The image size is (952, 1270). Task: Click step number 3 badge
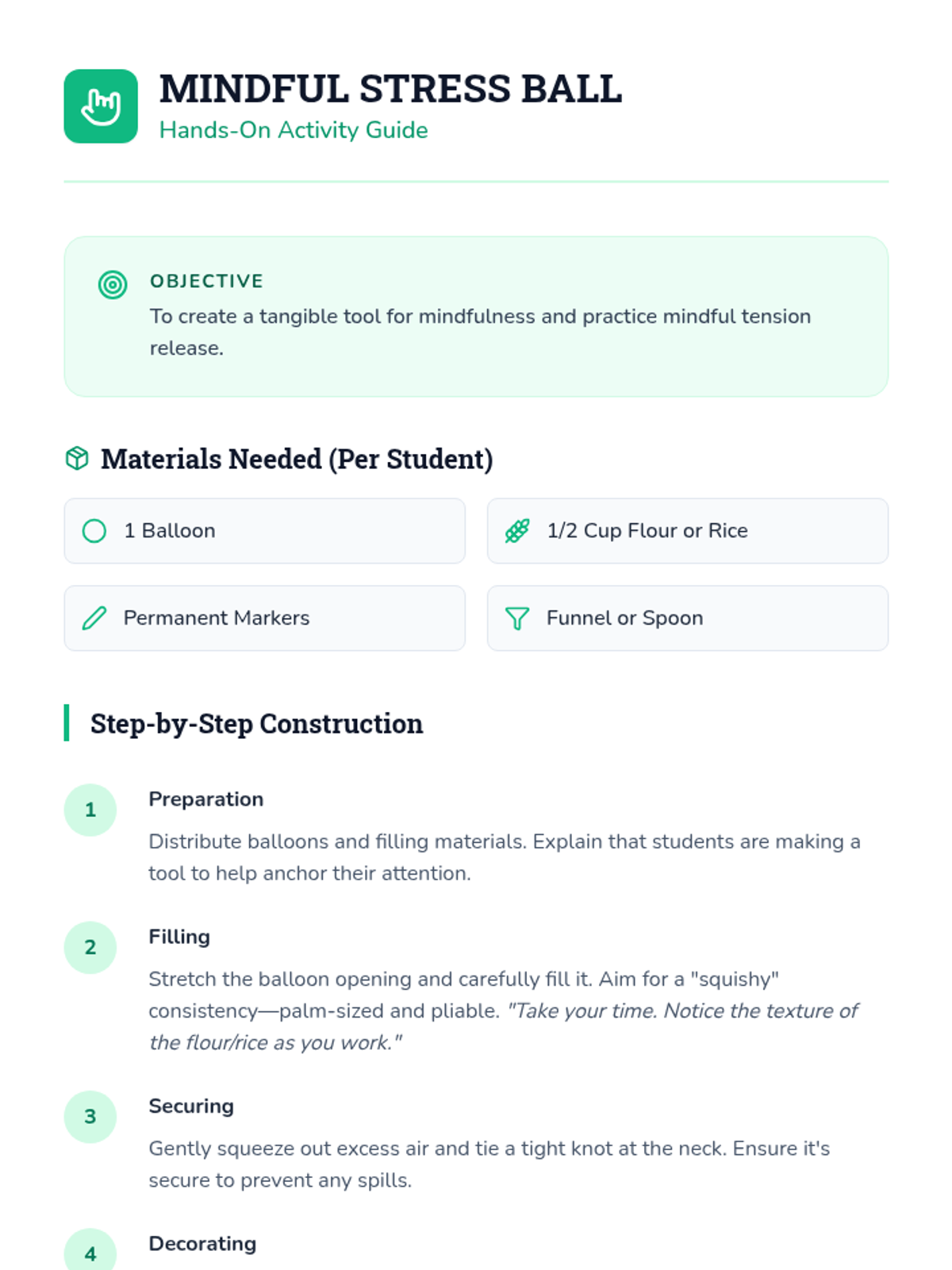[90, 1117]
